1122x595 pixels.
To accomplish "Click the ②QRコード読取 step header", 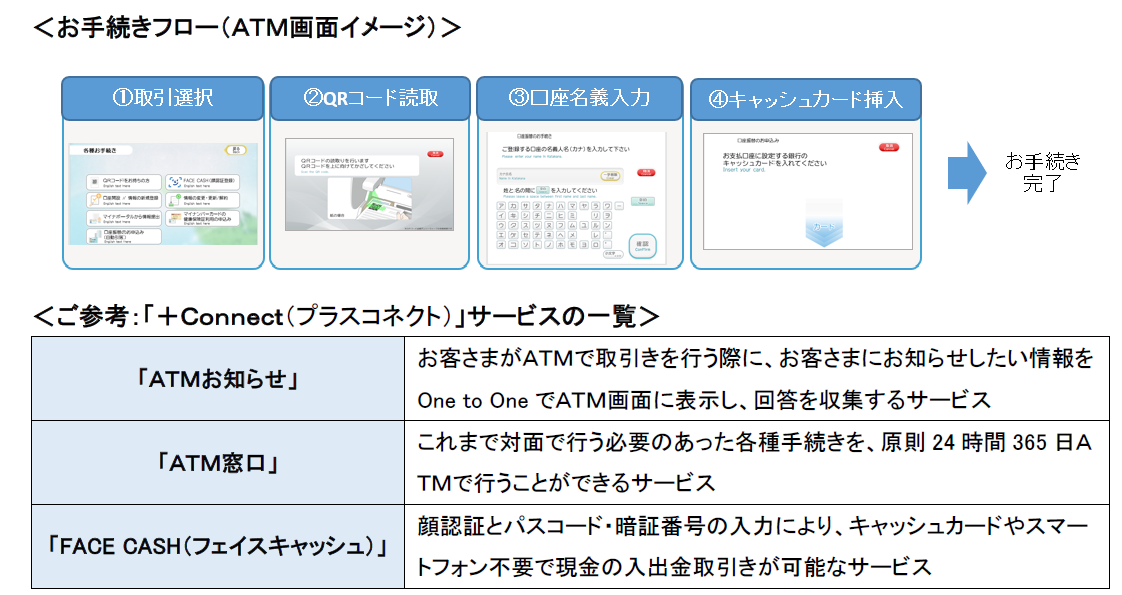I will (370, 98).
